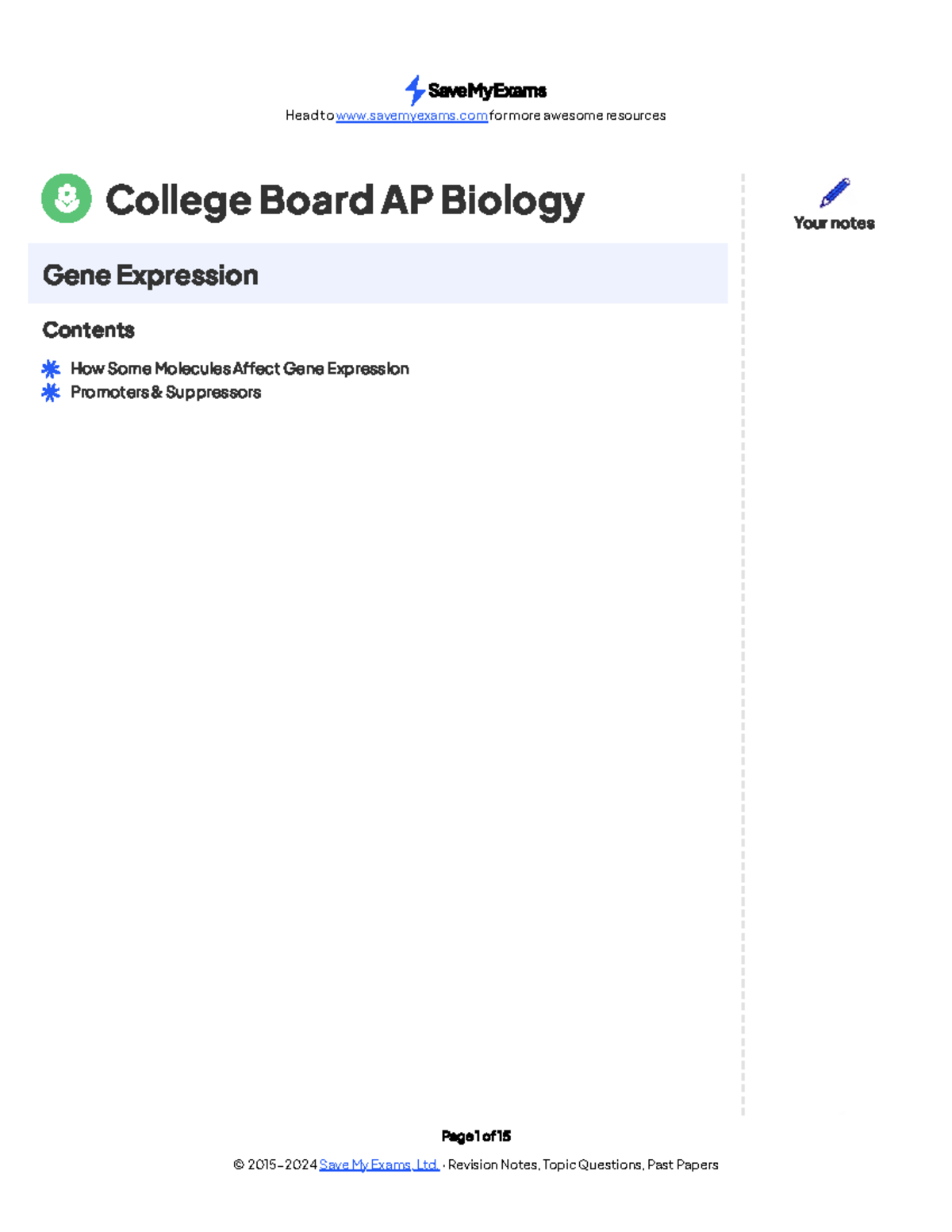Click the 'Head to' text in header

(309, 116)
